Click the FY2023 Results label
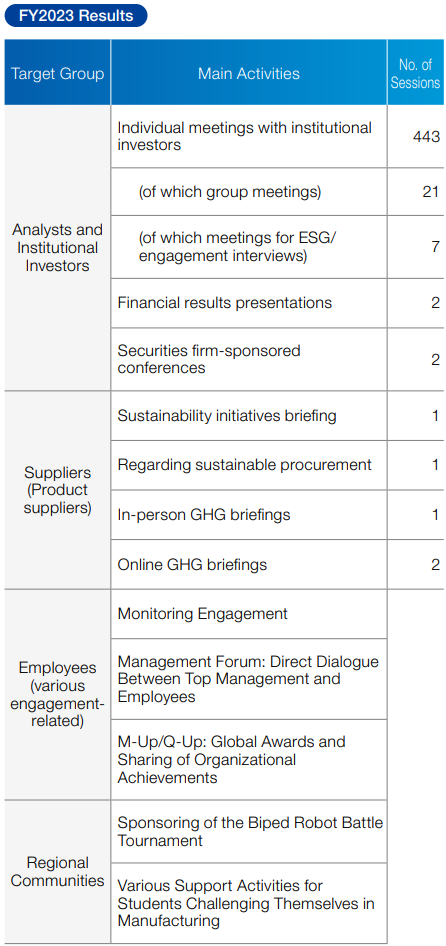The image size is (446, 946). pos(76,16)
